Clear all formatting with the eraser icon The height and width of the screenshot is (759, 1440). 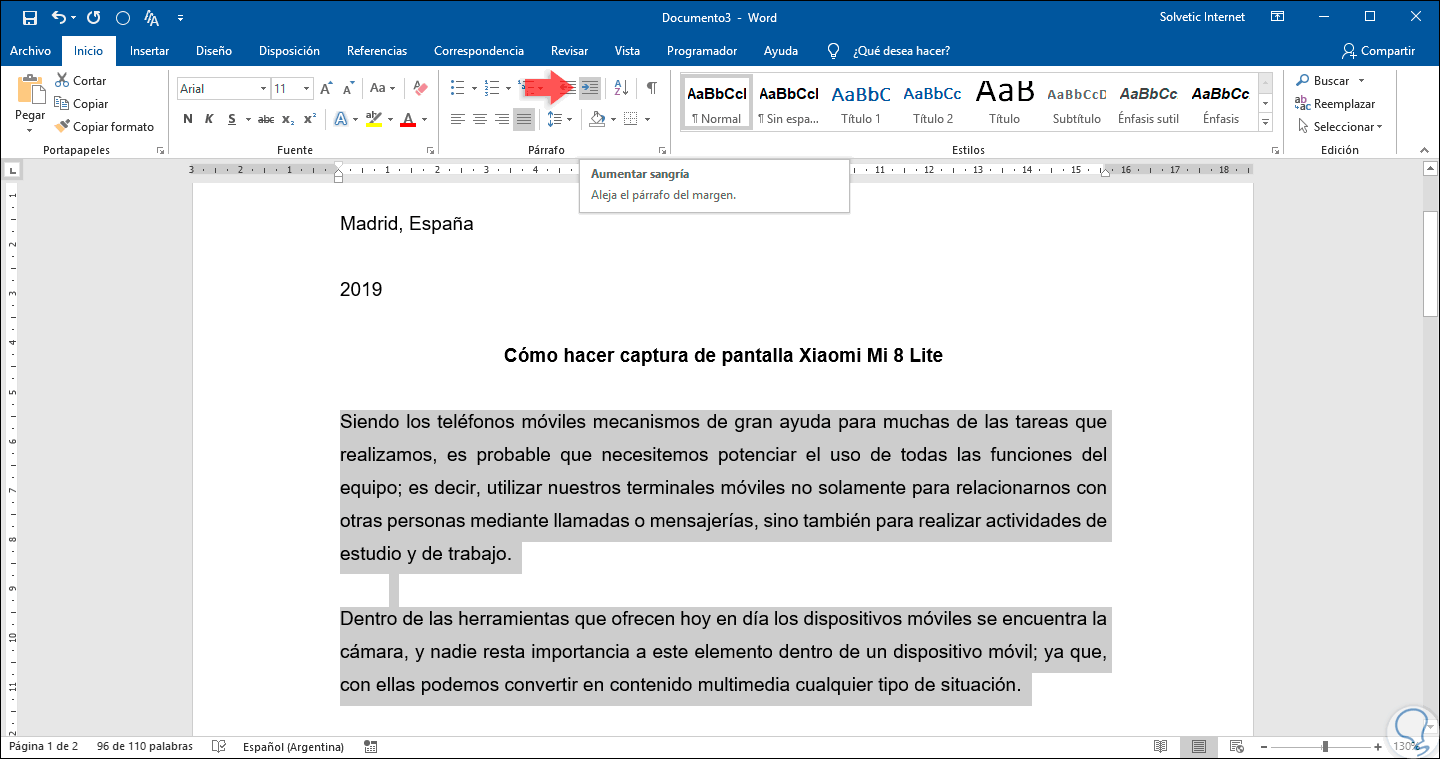[420, 89]
